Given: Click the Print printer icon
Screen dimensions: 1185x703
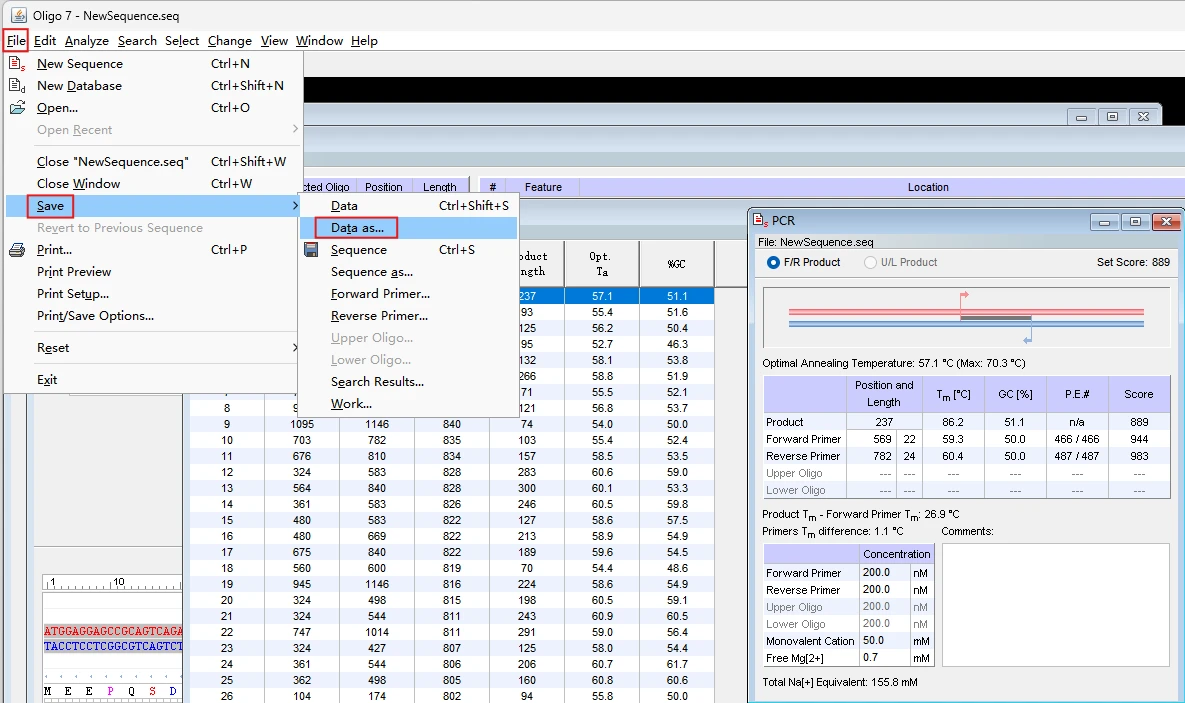Looking at the screenshot, I should click(17, 250).
